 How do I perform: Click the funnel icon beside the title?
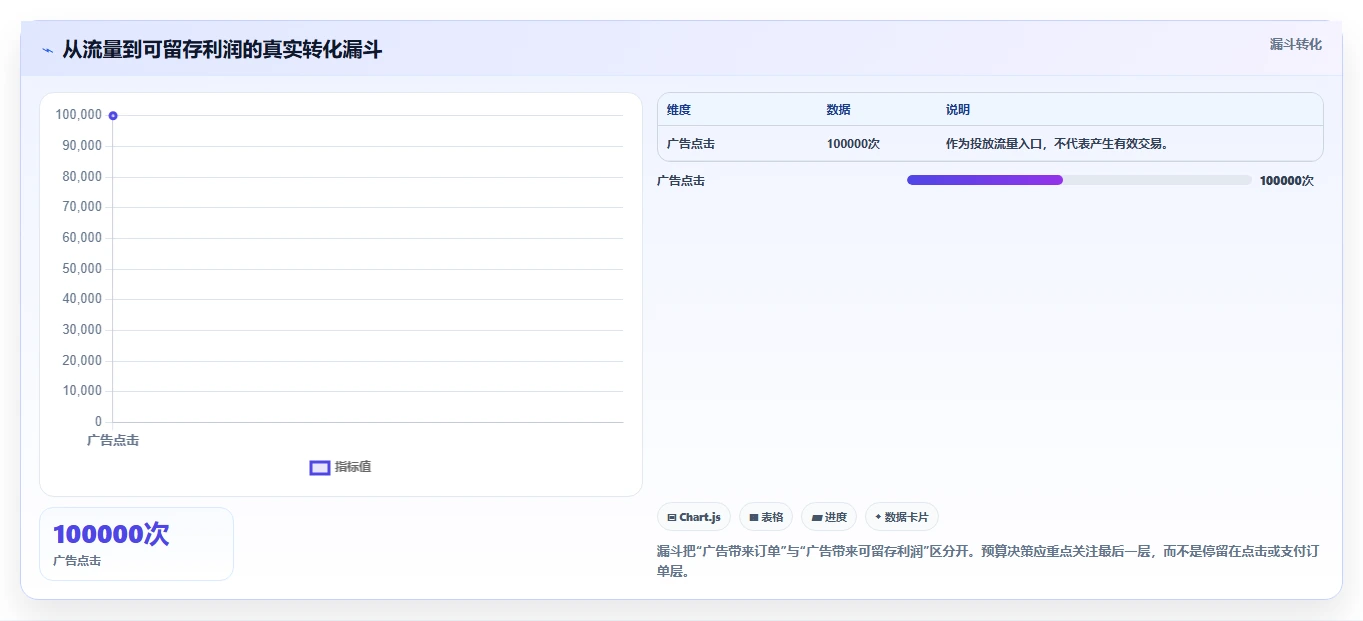[47, 50]
